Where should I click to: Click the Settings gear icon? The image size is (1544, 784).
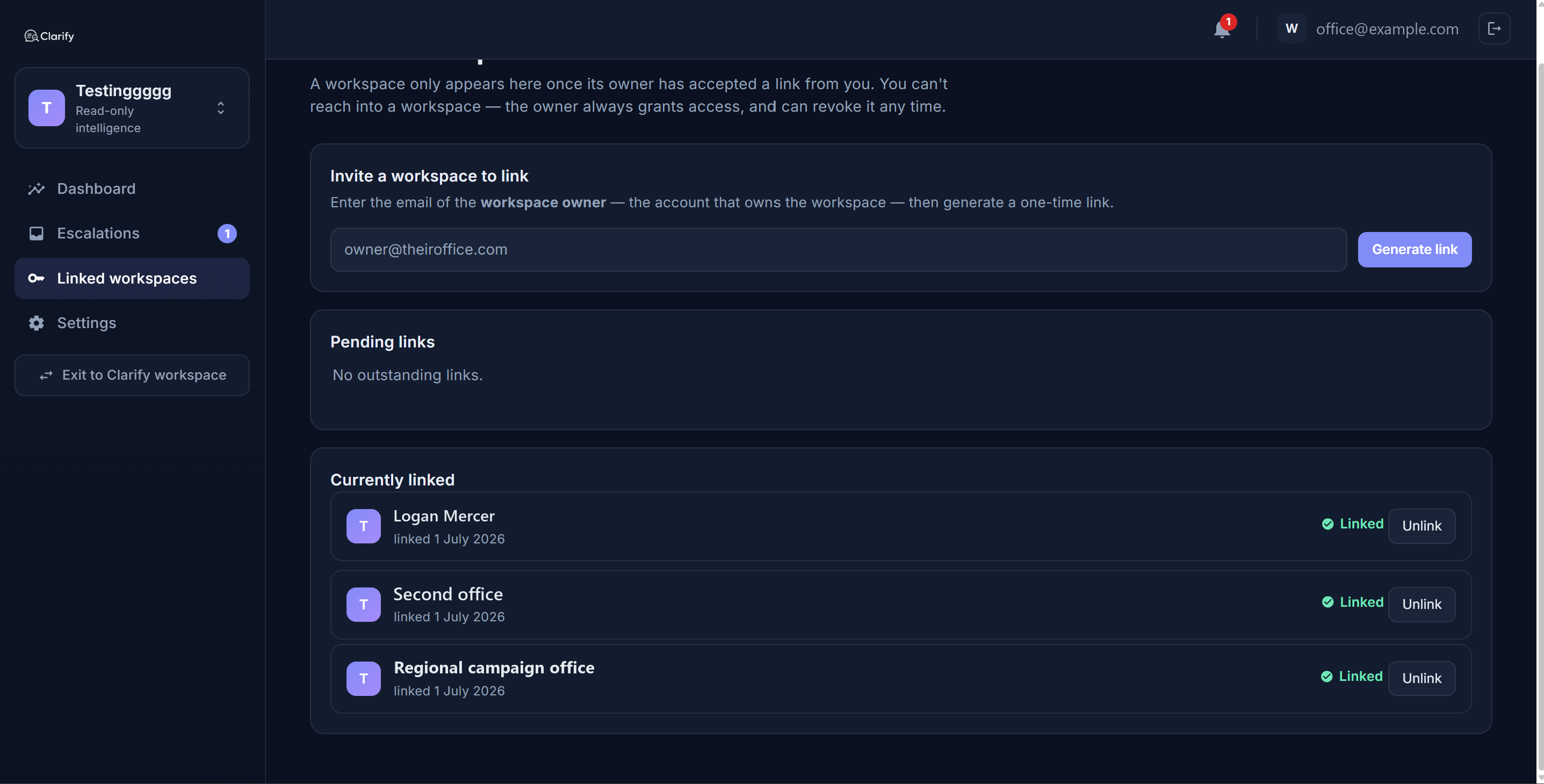(37, 323)
